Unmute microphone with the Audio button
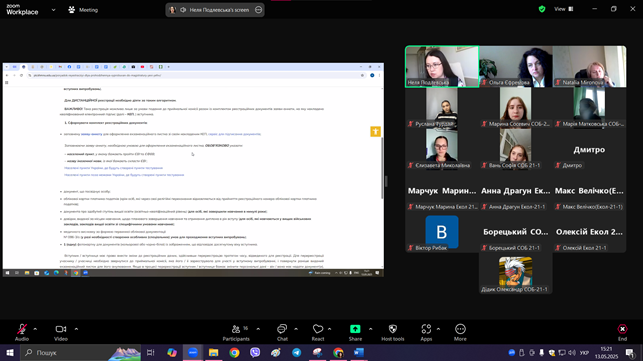The image size is (643, 361). click(x=22, y=332)
